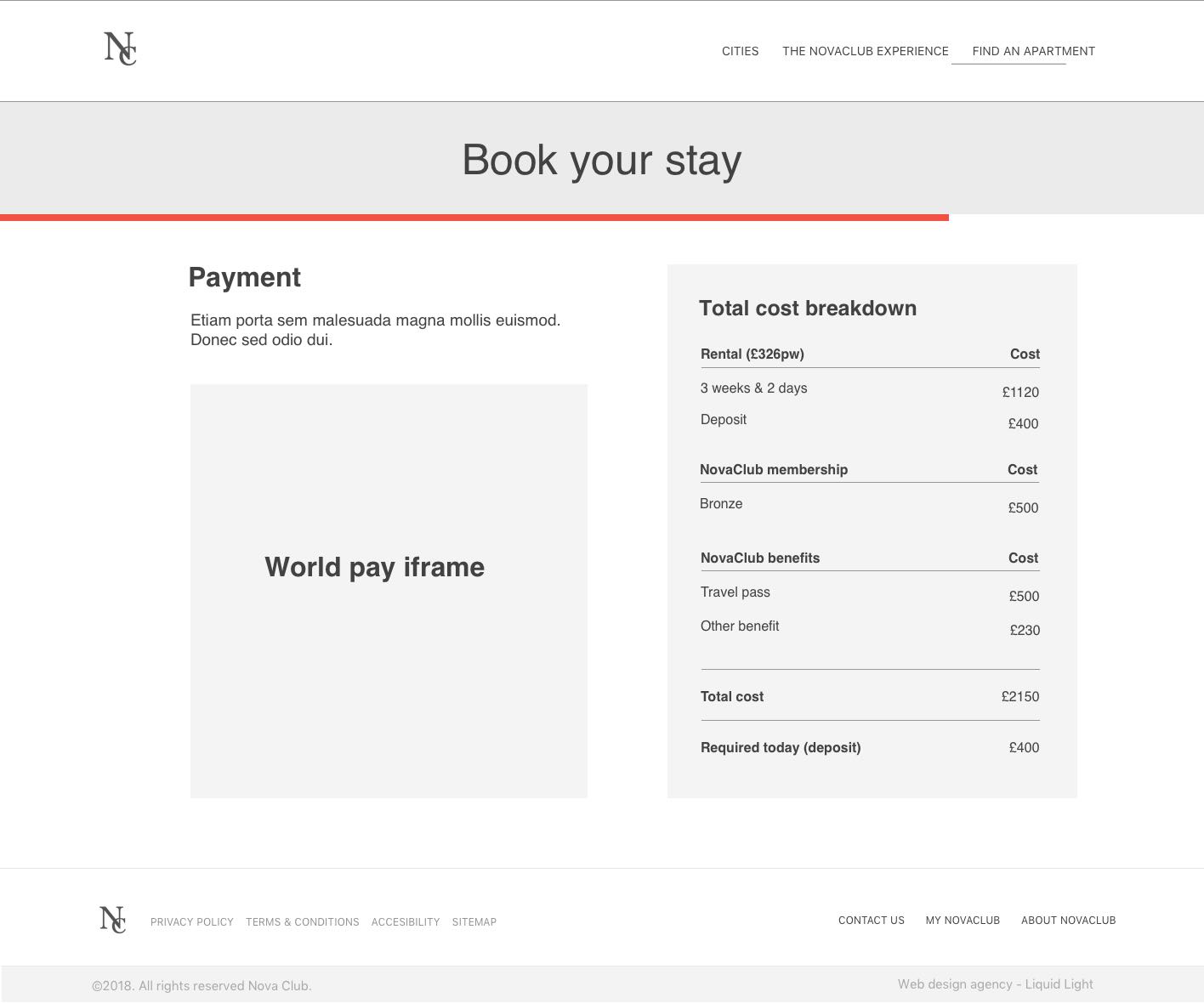
Task: Open the Privacy Policy link
Action: [x=191, y=922]
